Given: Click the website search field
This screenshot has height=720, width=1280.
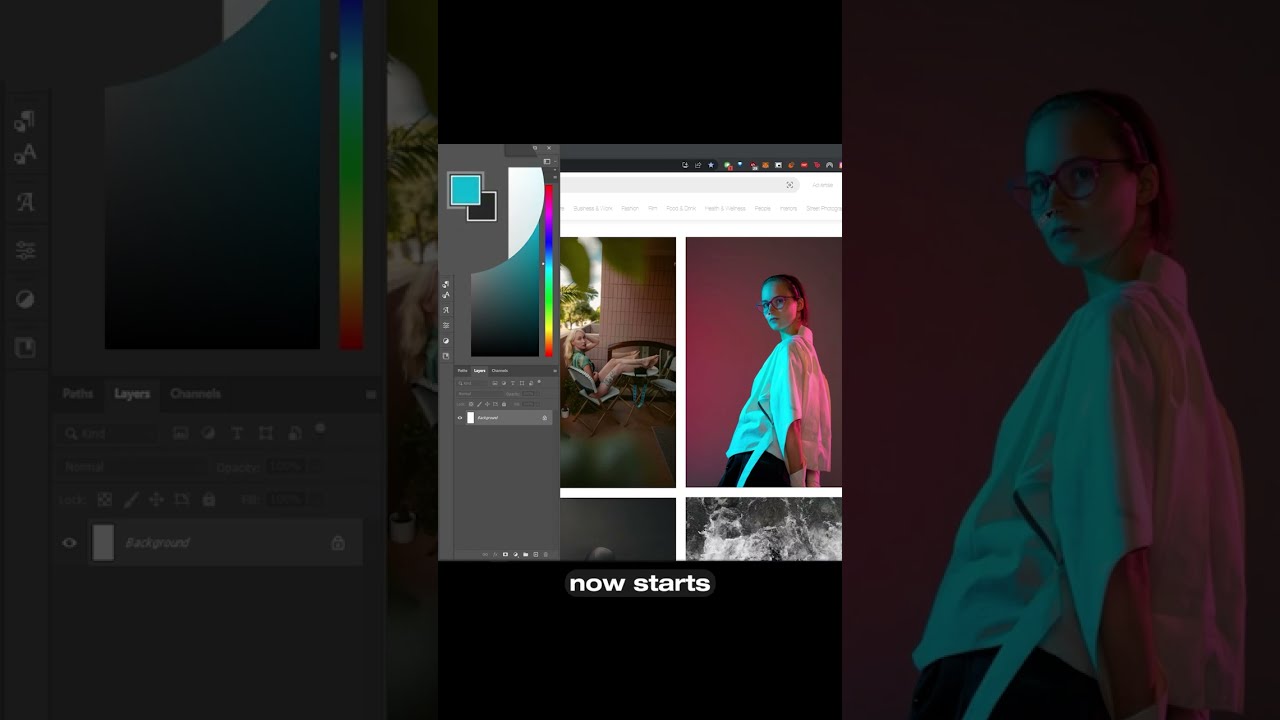Looking at the screenshot, I should [679, 185].
